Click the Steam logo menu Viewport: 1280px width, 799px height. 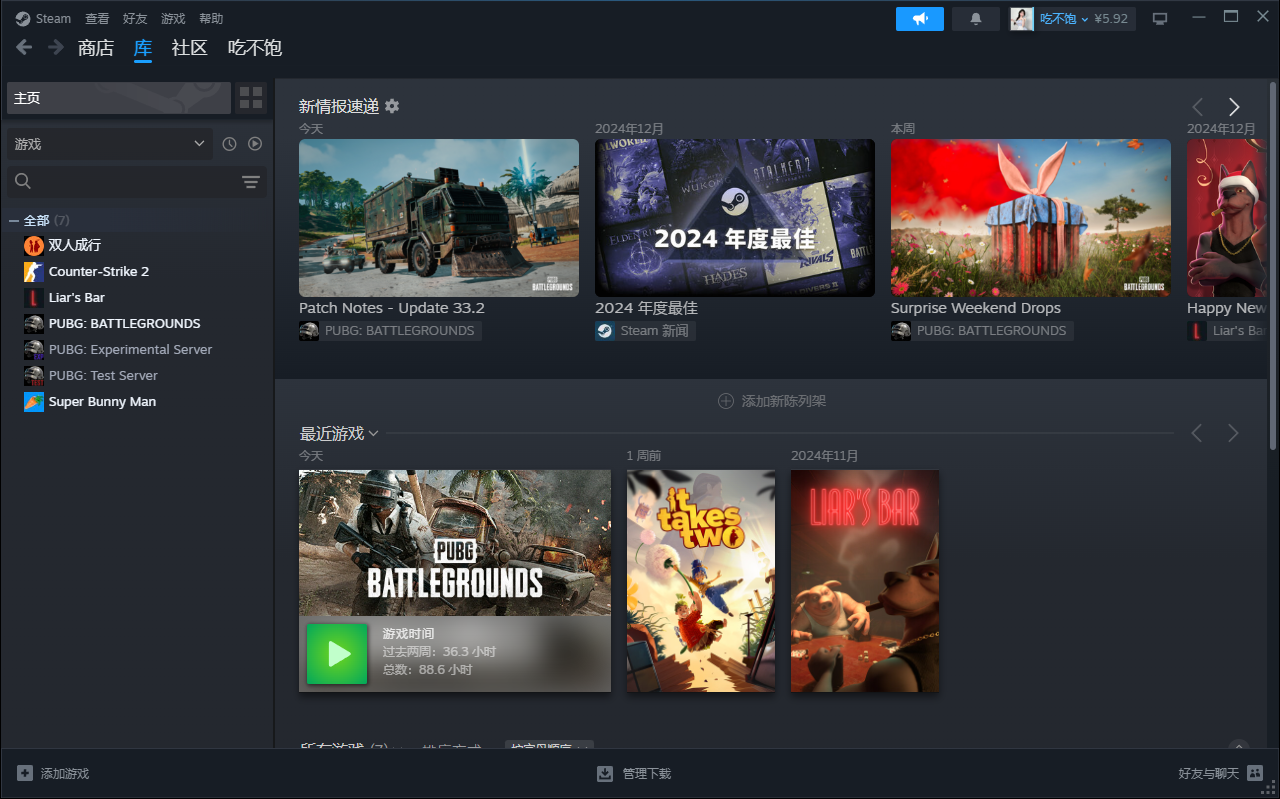point(43,18)
